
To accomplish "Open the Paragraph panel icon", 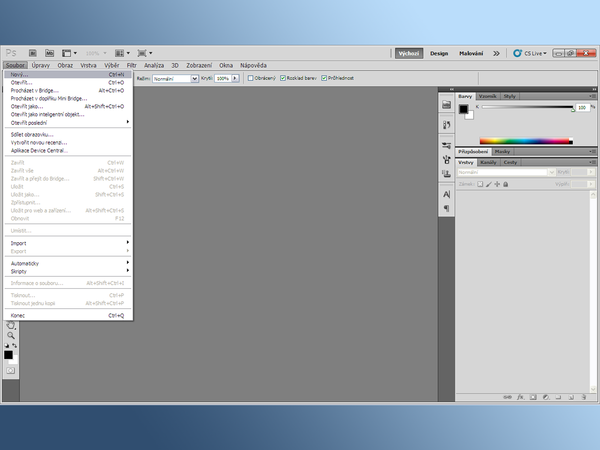I will [x=446, y=208].
